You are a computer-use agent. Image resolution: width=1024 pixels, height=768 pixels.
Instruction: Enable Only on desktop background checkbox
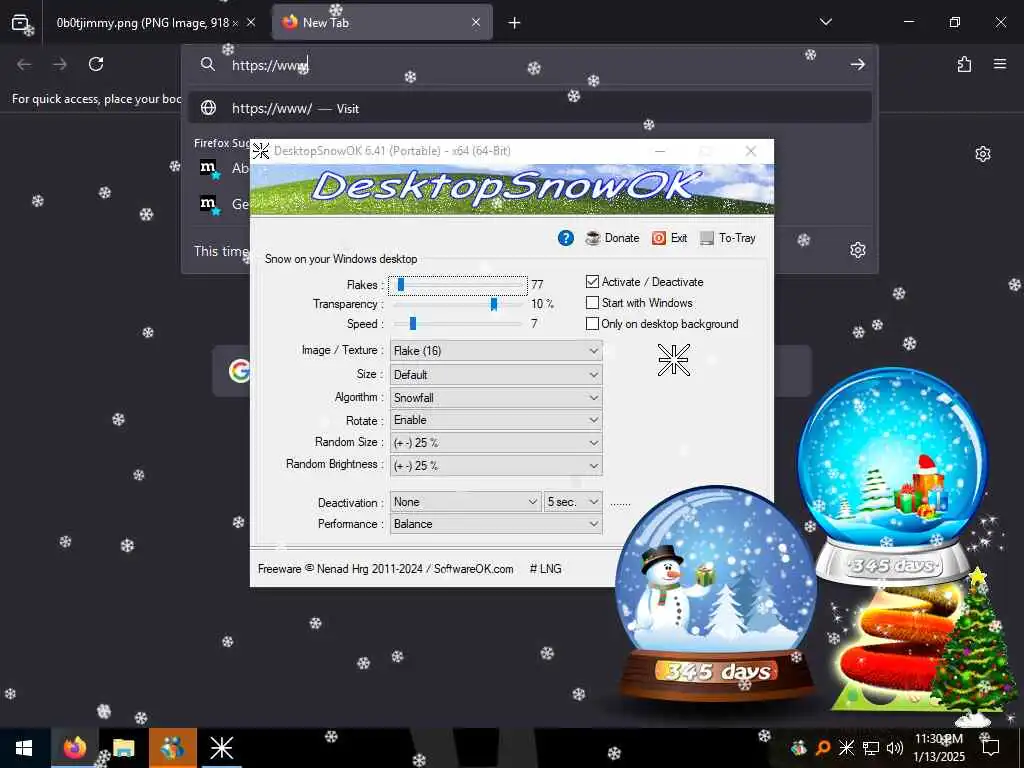(x=592, y=323)
